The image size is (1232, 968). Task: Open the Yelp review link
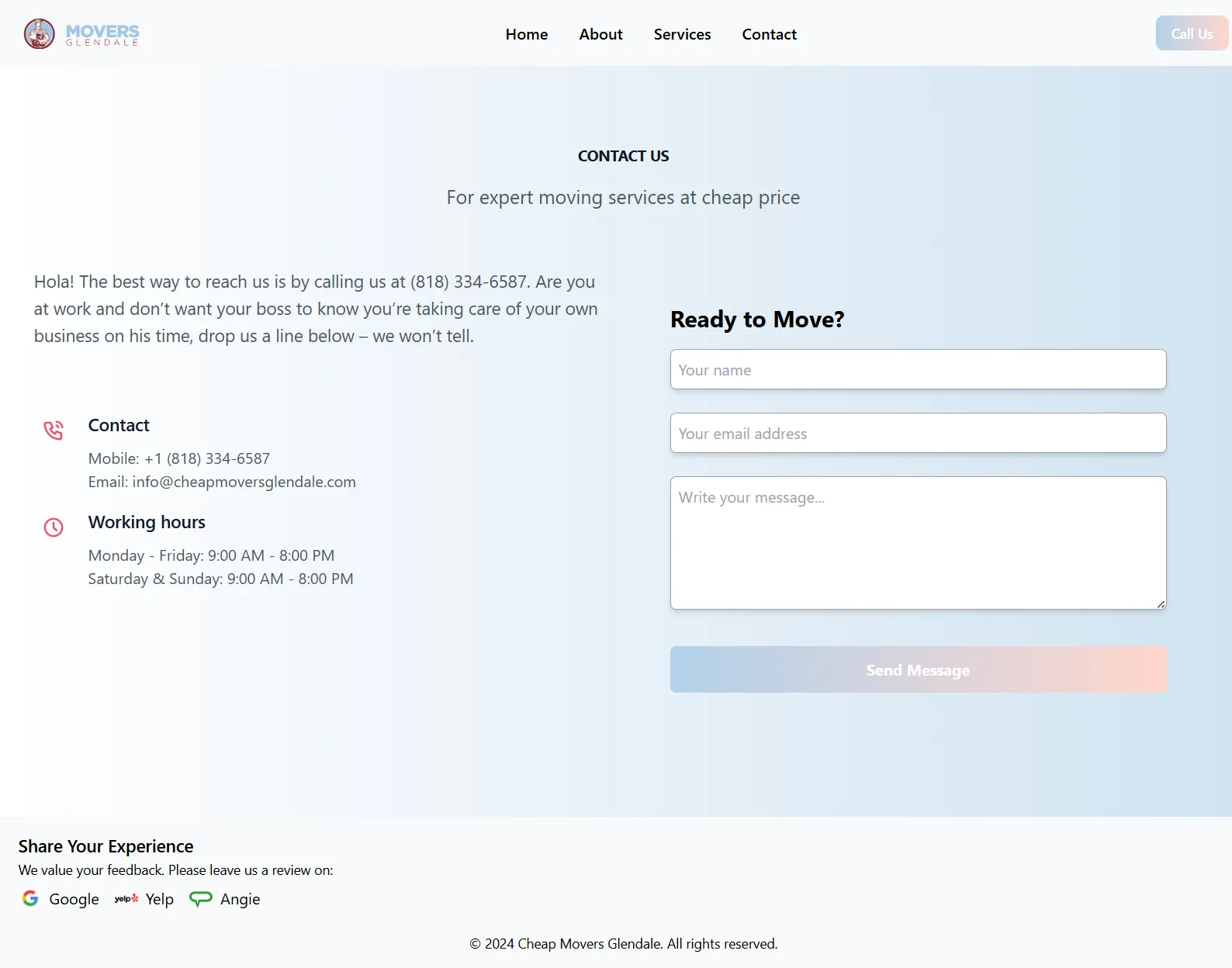point(144,899)
